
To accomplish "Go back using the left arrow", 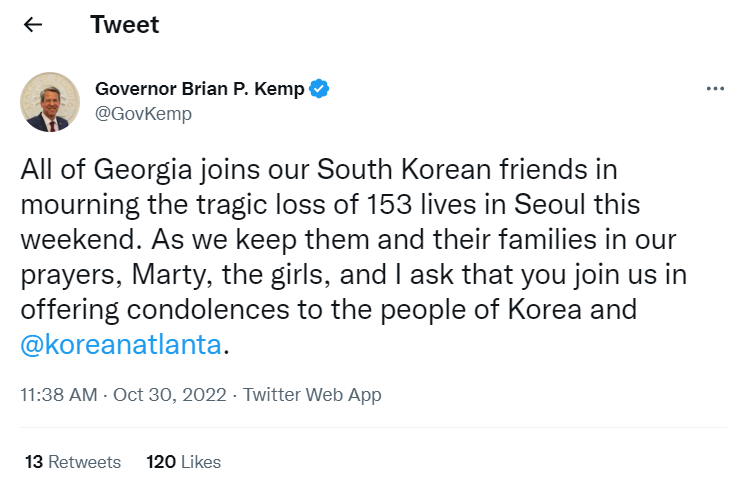I will click(33, 25).
